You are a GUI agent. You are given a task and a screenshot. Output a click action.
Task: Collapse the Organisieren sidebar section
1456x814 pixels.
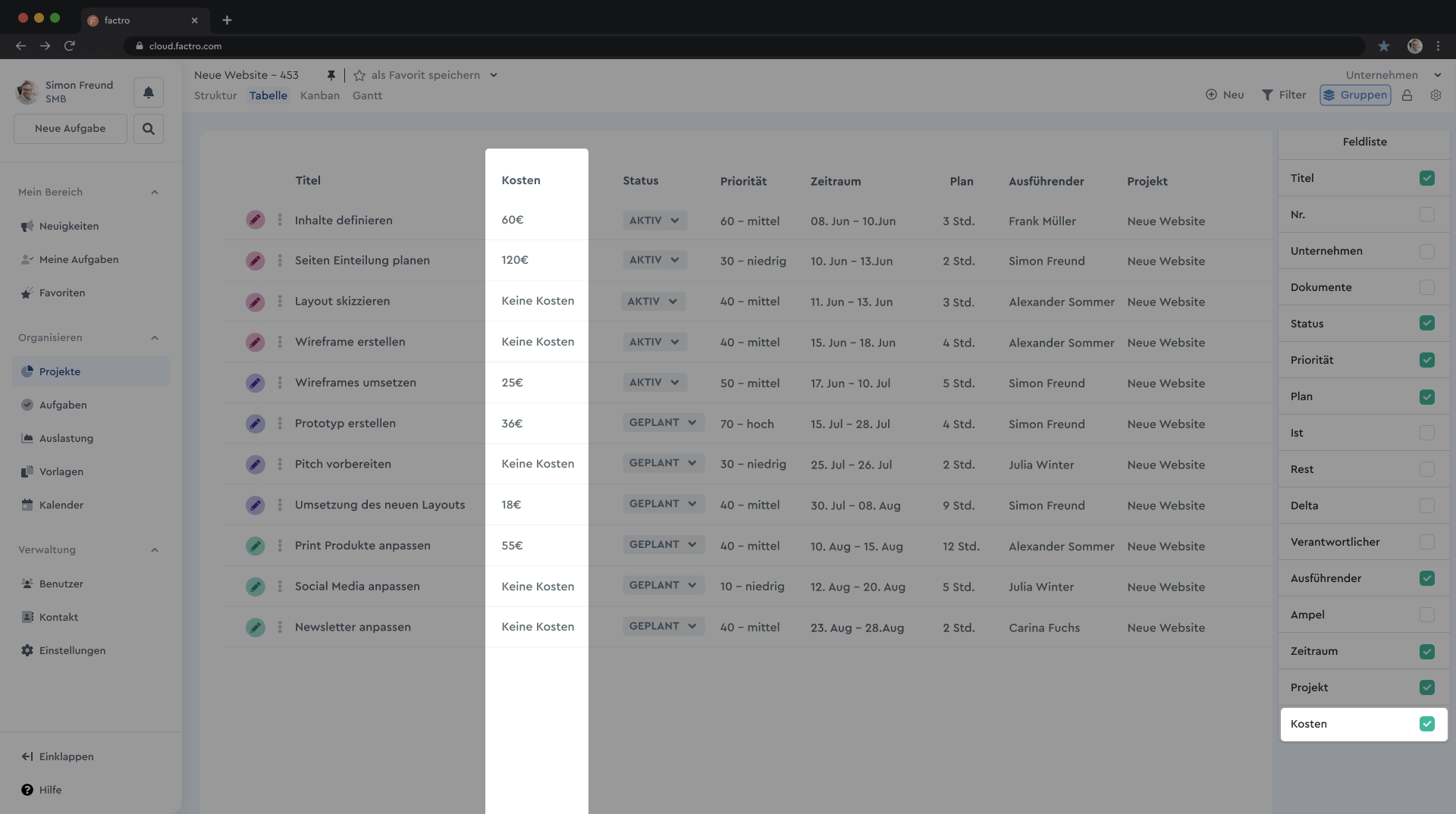[155, 338]
